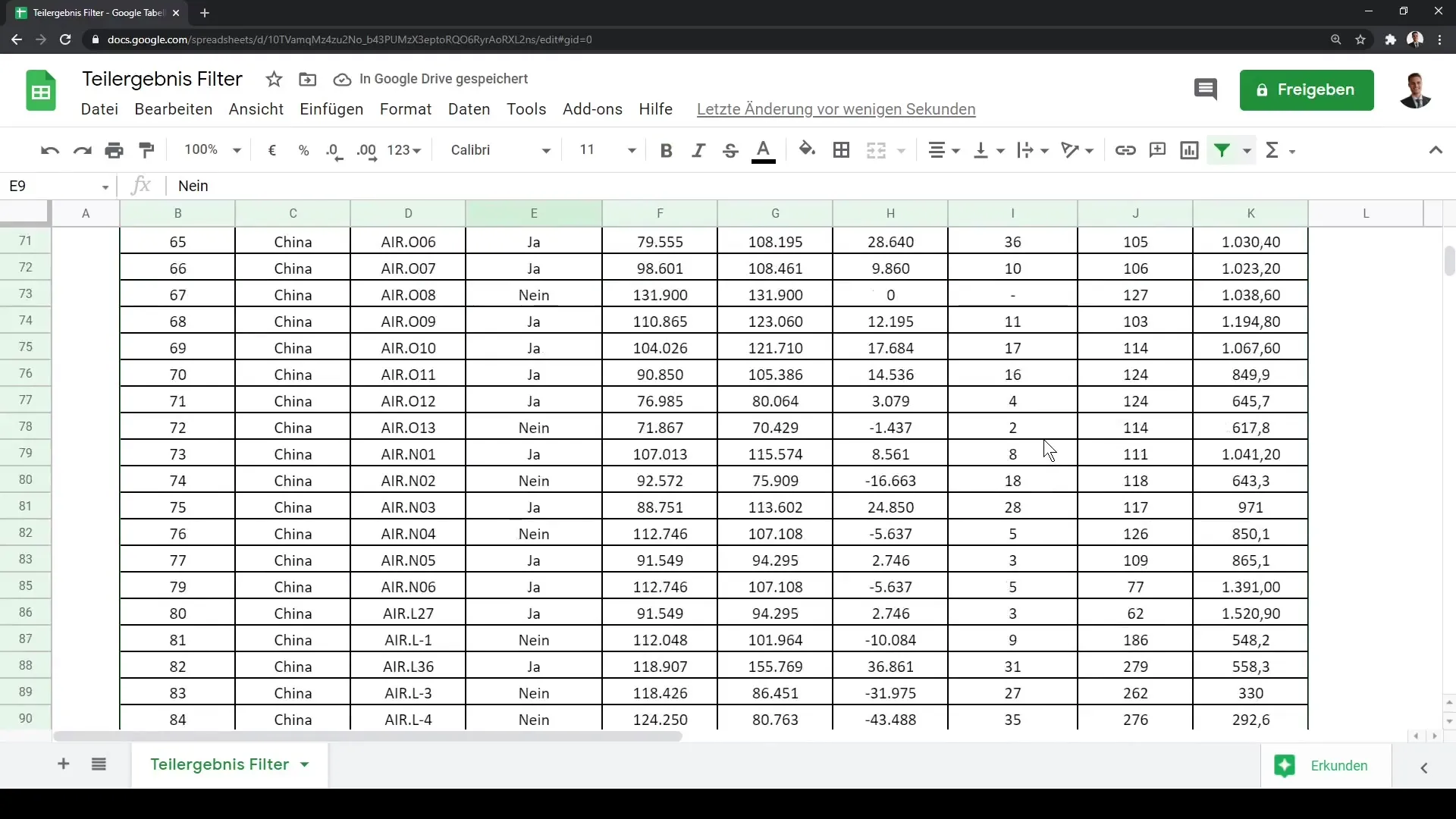1456x819 pixels.
Task: Toggle bold formatting
Action: 666,150
